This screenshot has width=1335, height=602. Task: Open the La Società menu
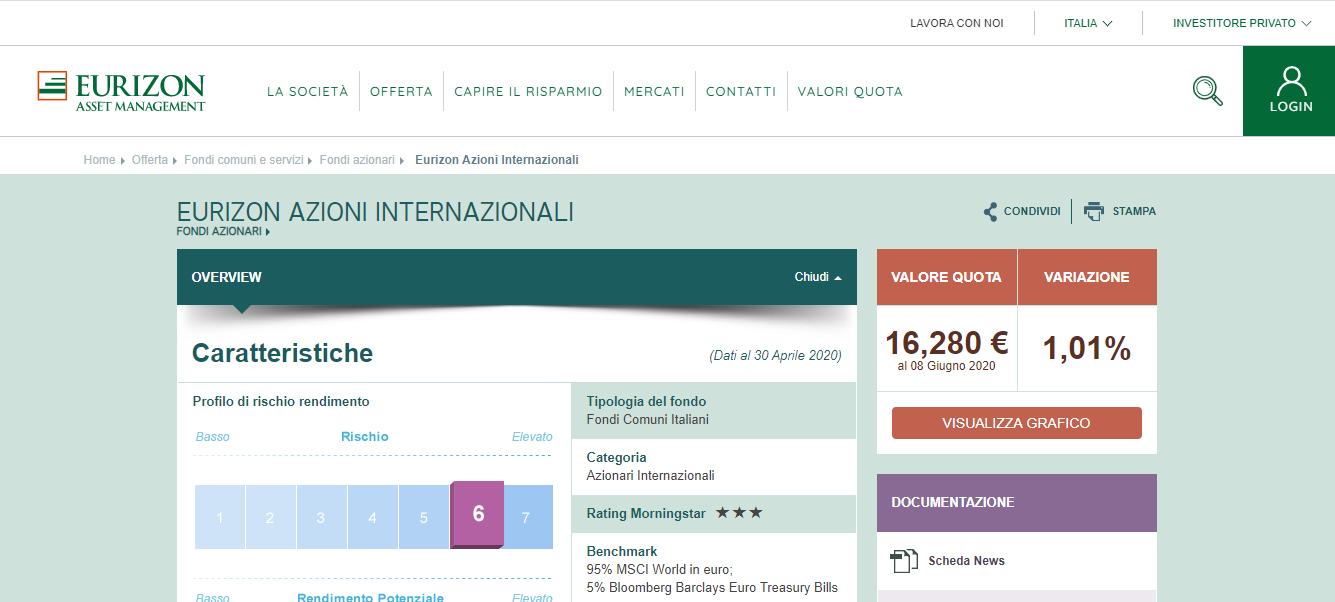click(307, 91)
